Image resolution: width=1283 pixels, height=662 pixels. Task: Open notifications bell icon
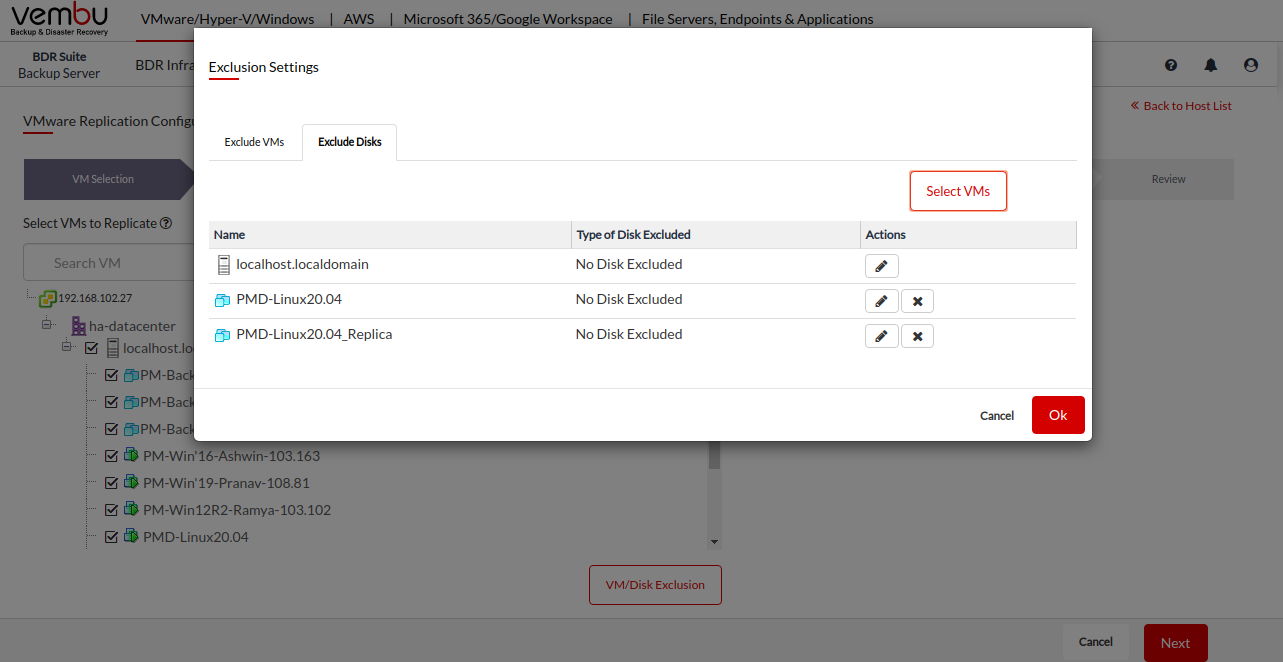[x=1211, y=65]
